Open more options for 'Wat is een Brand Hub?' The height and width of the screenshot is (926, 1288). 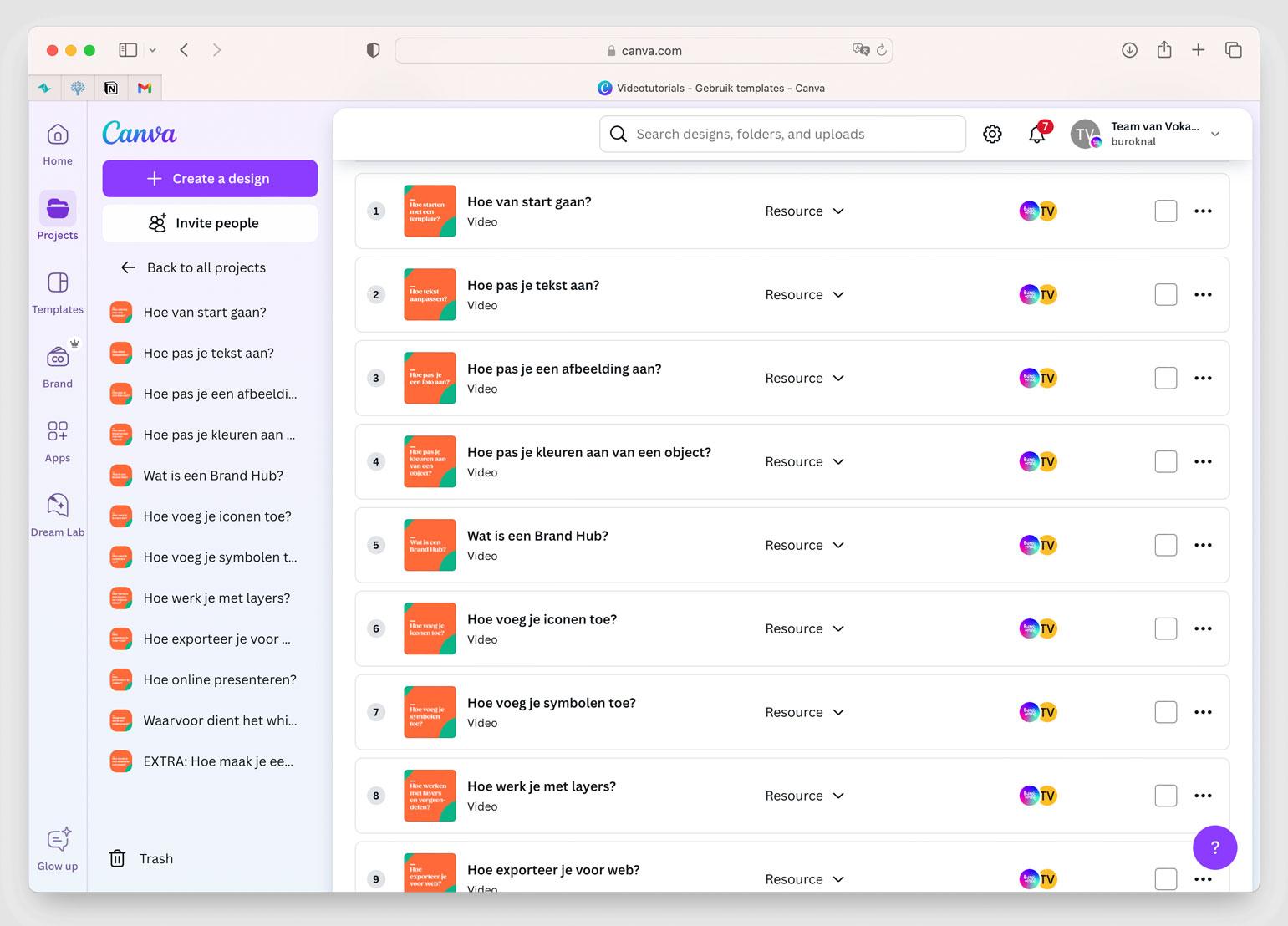[1203, 545]
